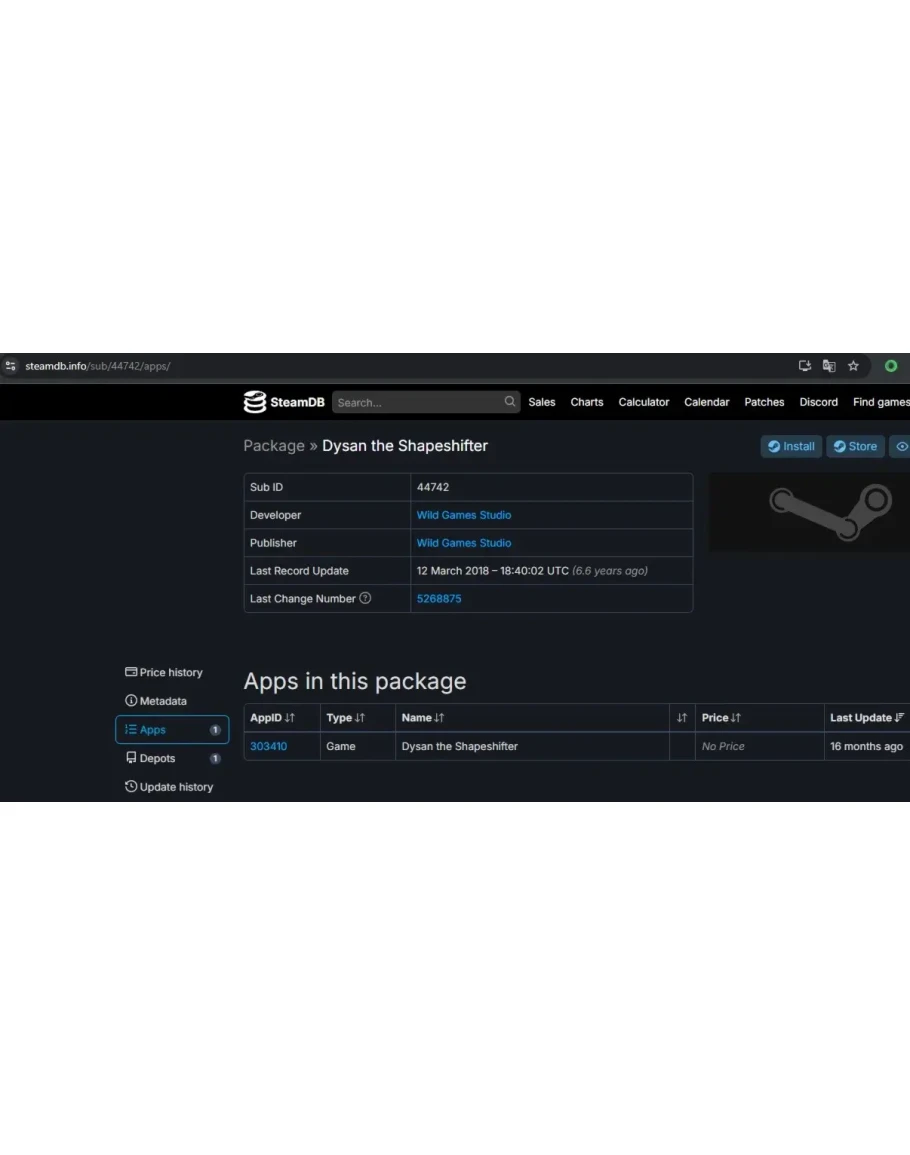
Task: Sort the table by Last Update column
Action: (x=866, y=718)
